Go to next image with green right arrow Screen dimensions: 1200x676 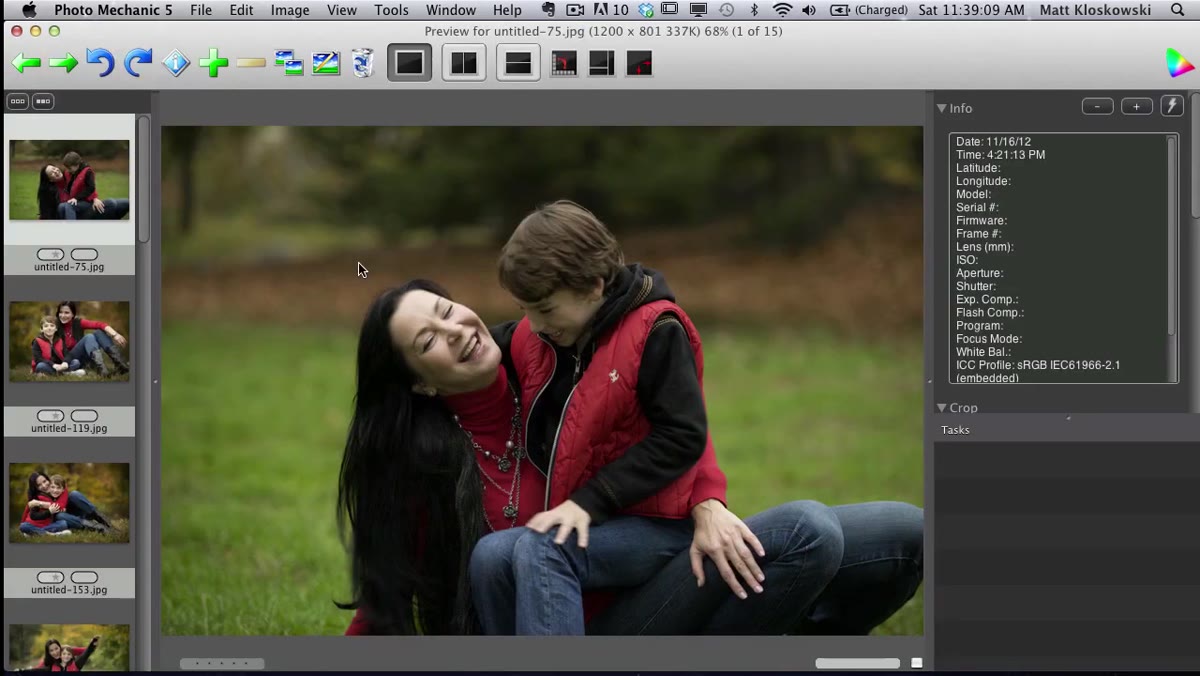click(x=64, y=64)
